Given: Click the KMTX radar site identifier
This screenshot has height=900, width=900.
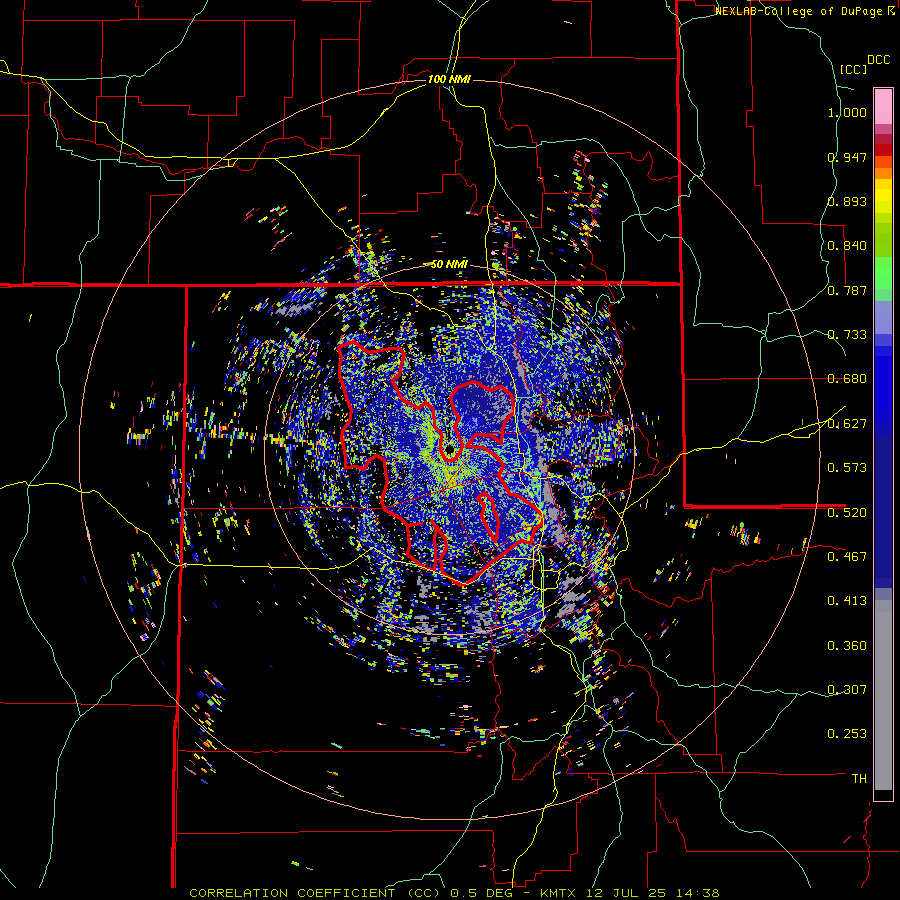Looking at the screenshot, I should tap(557, 893).
